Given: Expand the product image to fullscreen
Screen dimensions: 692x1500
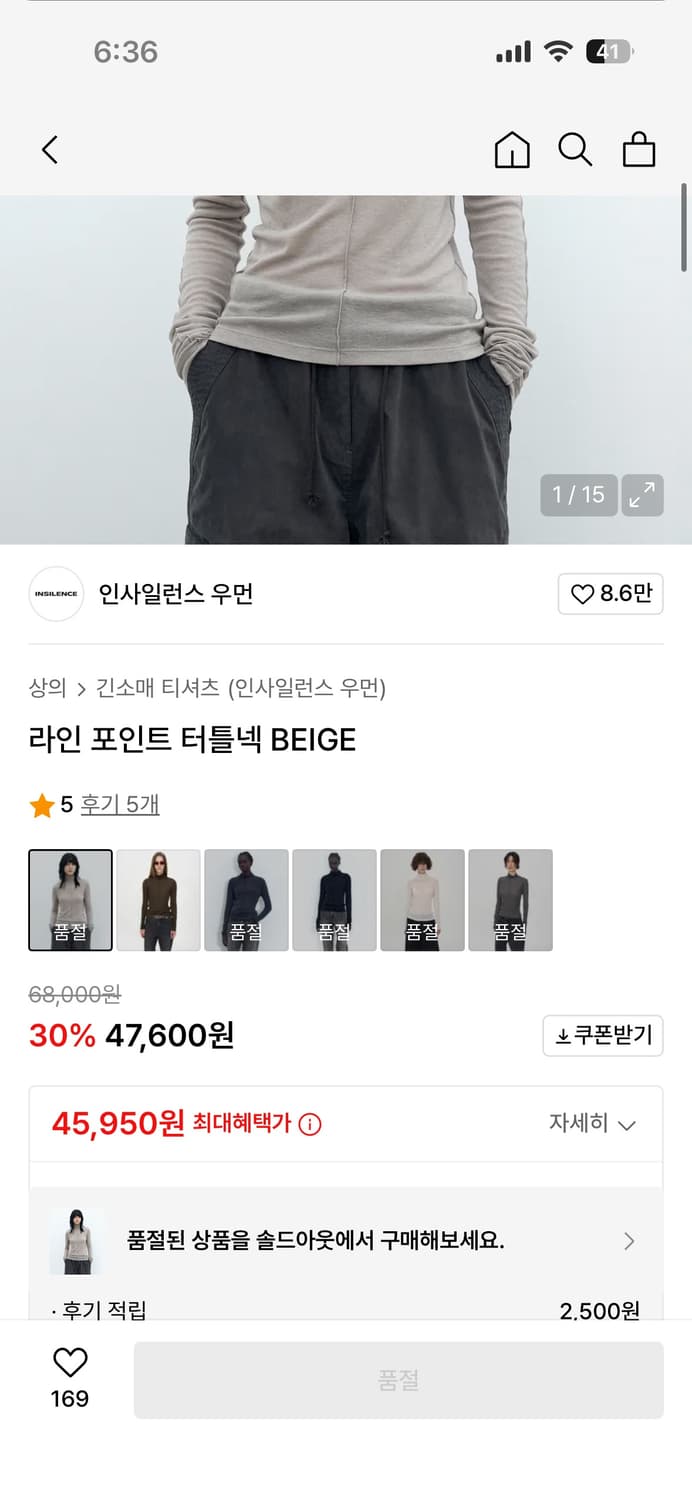Looking at the screenshot, I should [642, 495].
